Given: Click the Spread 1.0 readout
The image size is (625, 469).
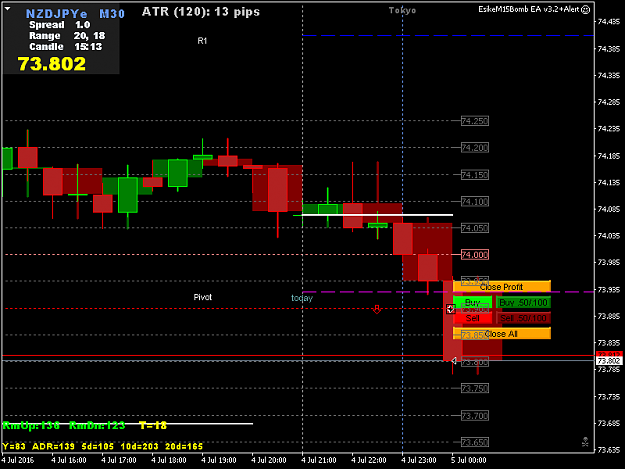Looking at the screenshot, I should [x=59, y=25].
